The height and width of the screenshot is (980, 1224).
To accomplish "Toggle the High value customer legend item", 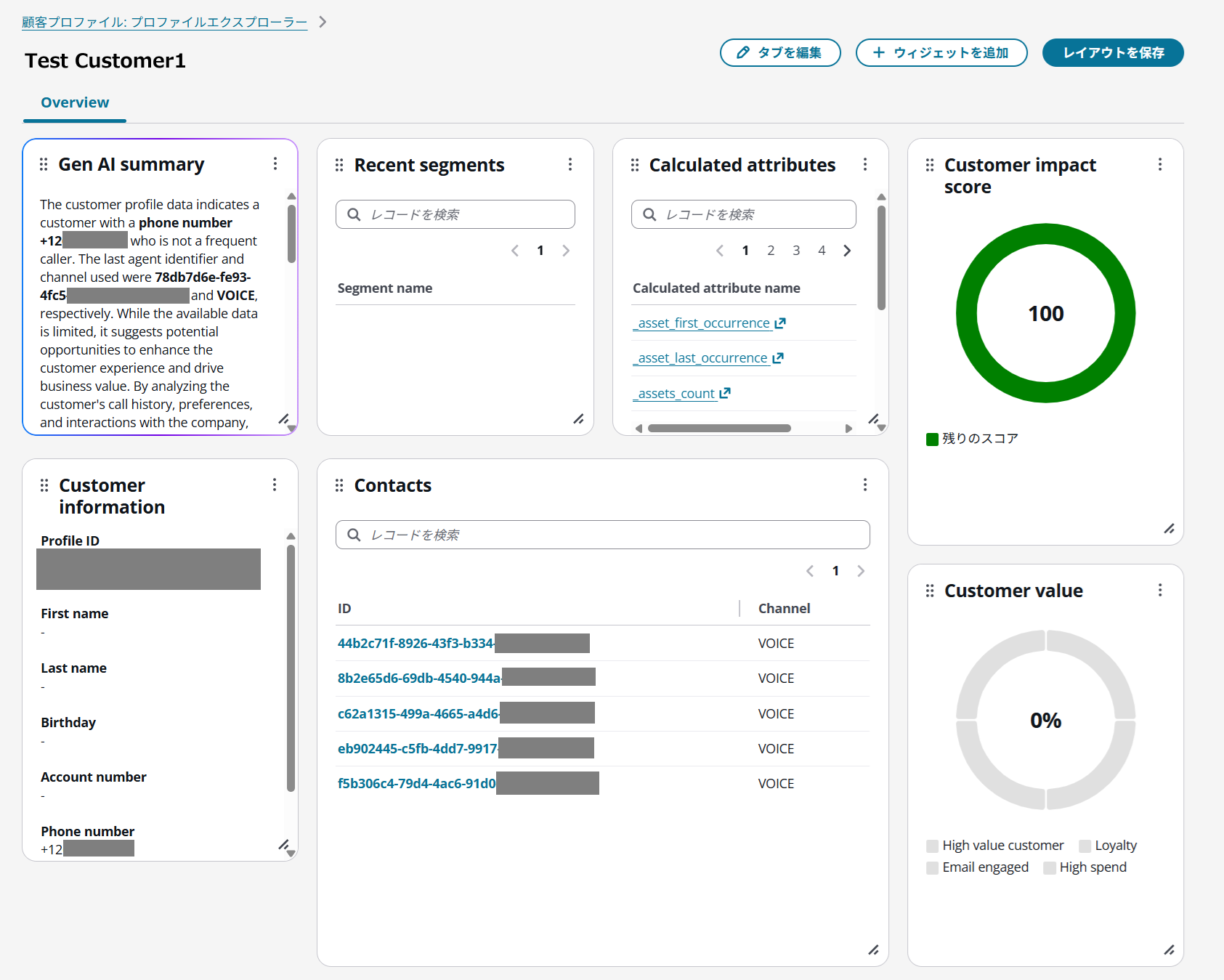I will [x=933, y=846].
